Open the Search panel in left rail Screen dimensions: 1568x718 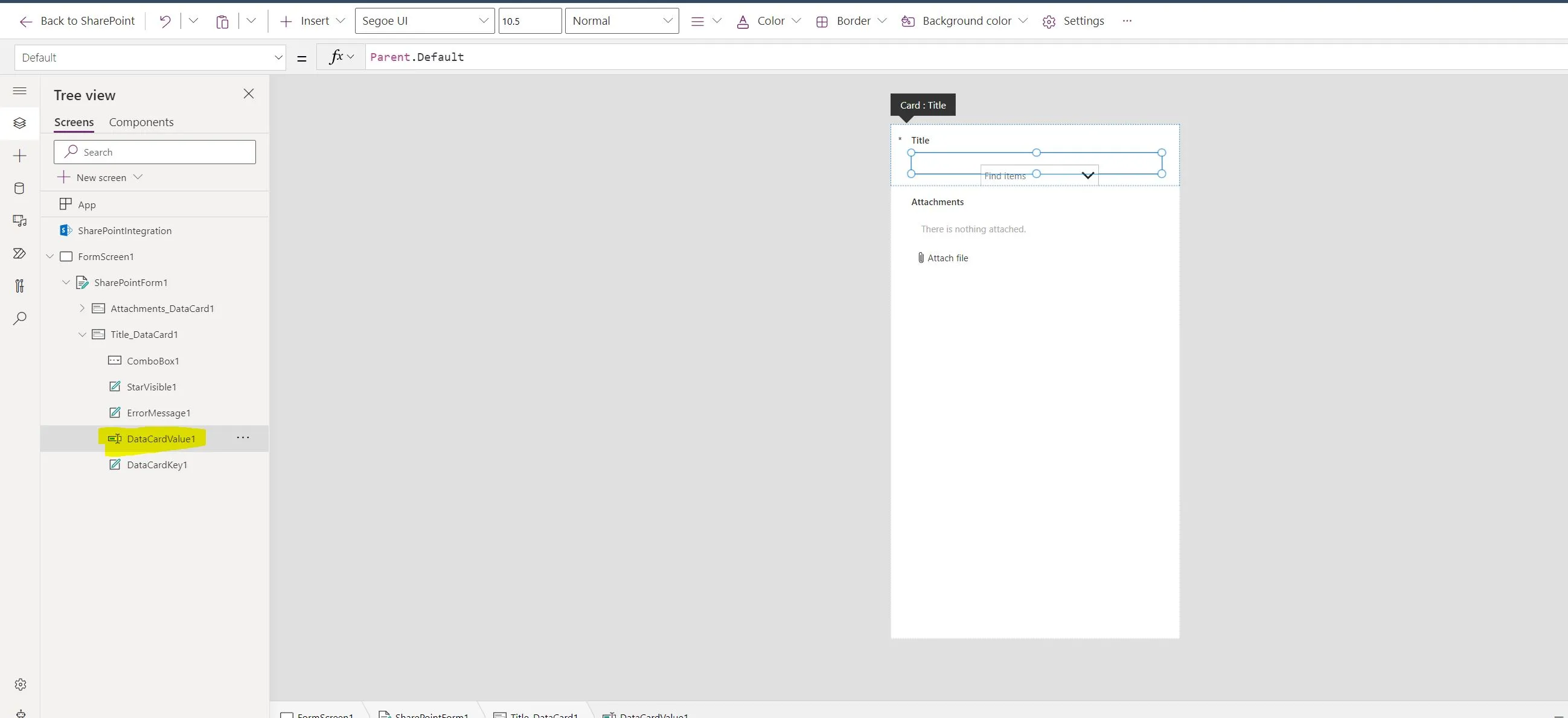coord(19,318)
